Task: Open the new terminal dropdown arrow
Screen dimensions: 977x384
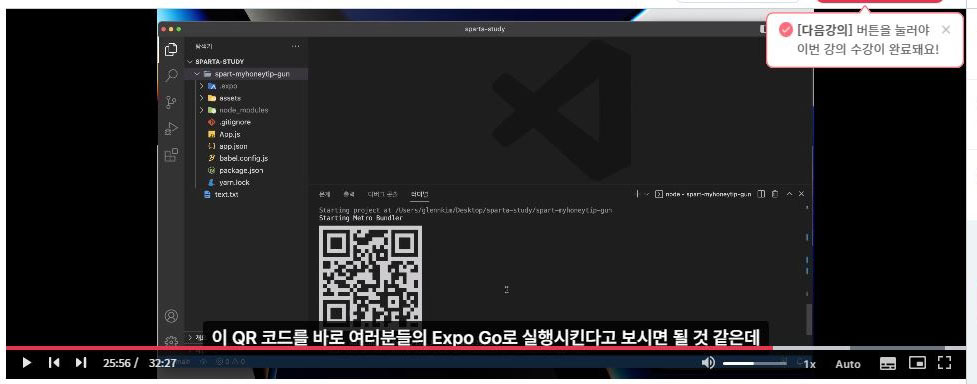Action: tap(646, 194)
